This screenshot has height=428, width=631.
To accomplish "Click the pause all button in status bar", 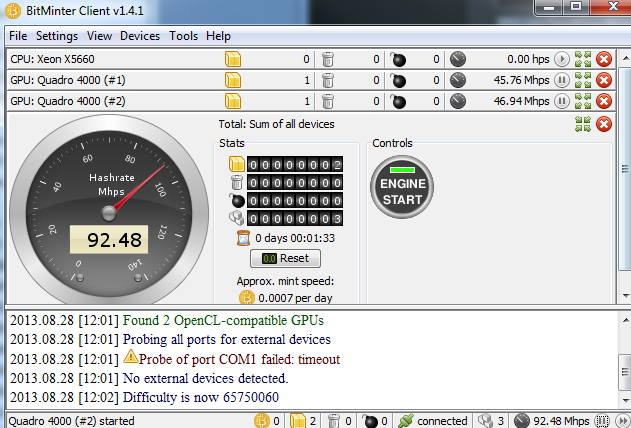I will (602, 421).
